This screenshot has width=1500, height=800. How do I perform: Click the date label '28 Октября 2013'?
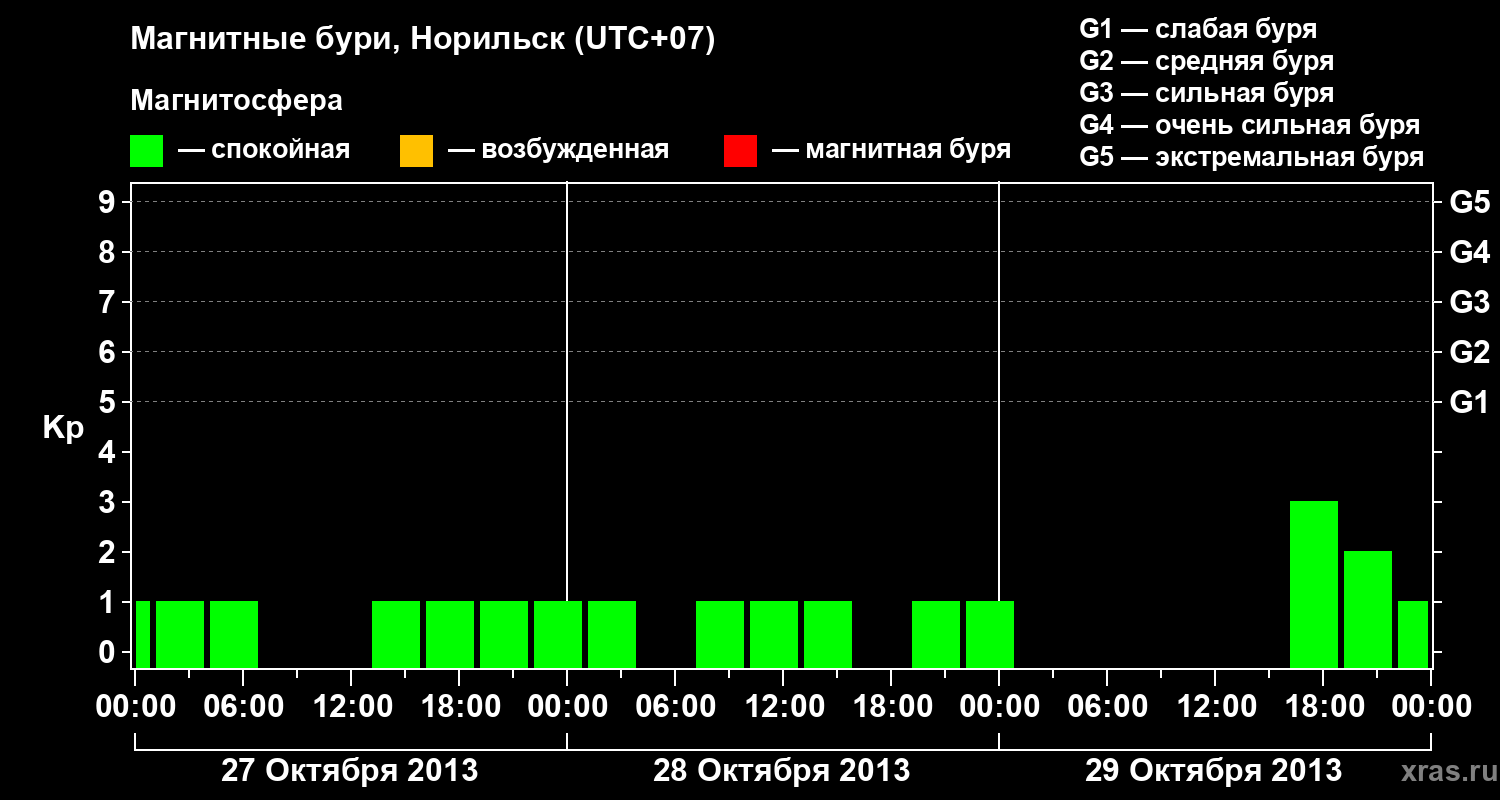[781, 771]
